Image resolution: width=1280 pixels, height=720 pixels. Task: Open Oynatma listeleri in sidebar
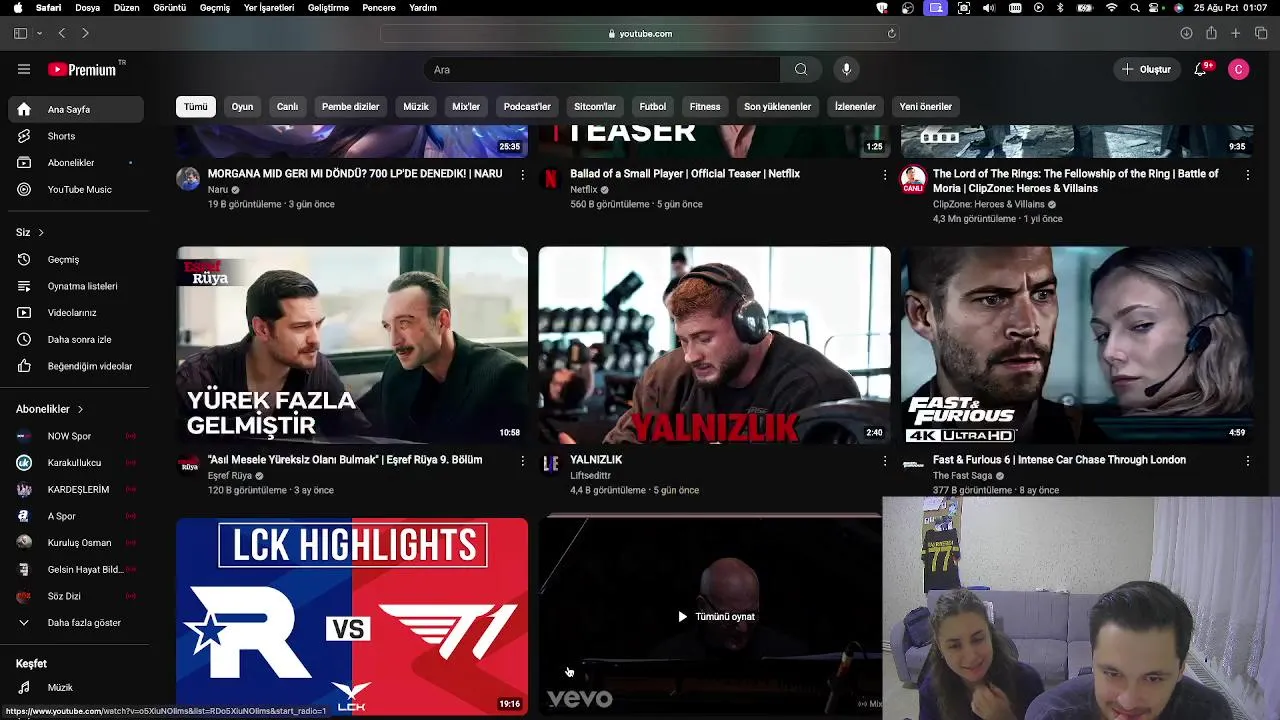point(76,286)
